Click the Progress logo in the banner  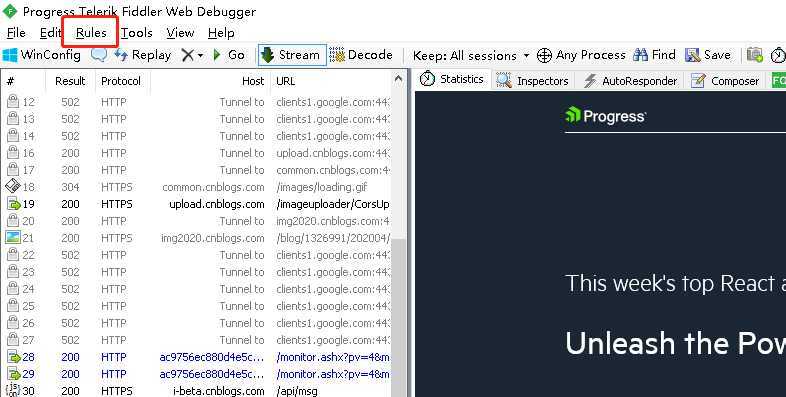605,116
